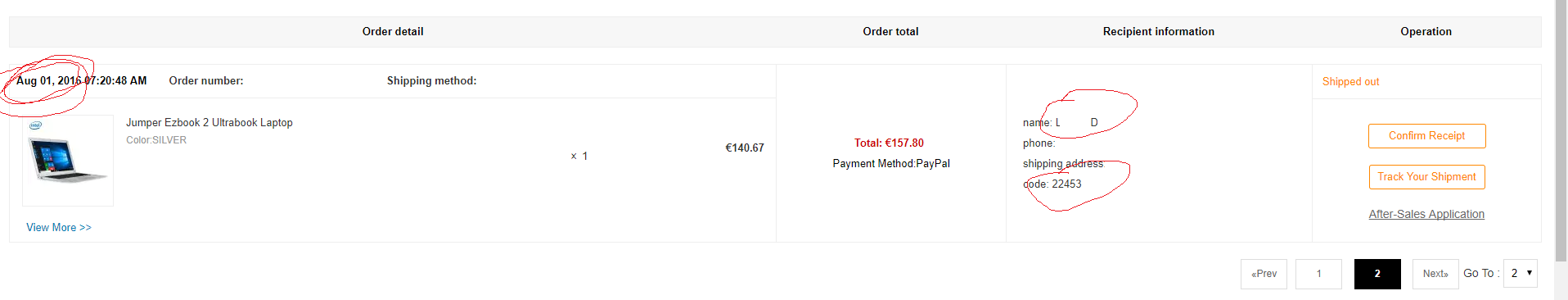The image size is (1568, 300).
Task: Click the Total €157.80 amount
Action: pos(889,143)
